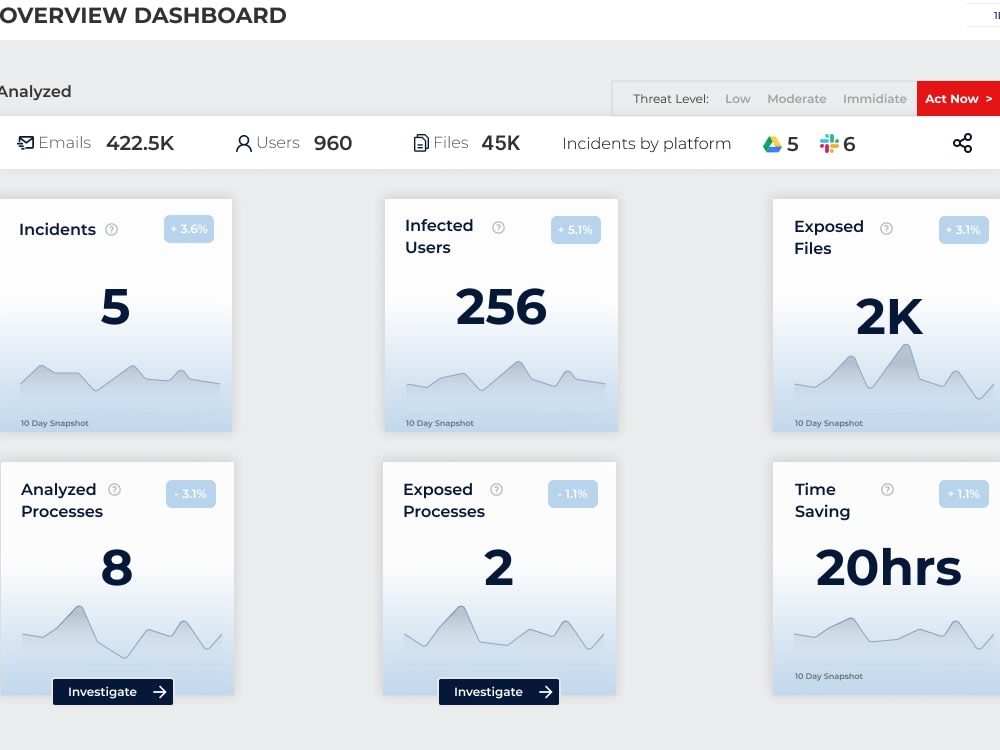The width and height of the screenshot is (1000, 750).
Task: Click the help icon on Analyzed Processes card
Action: [x=113, y=490]
